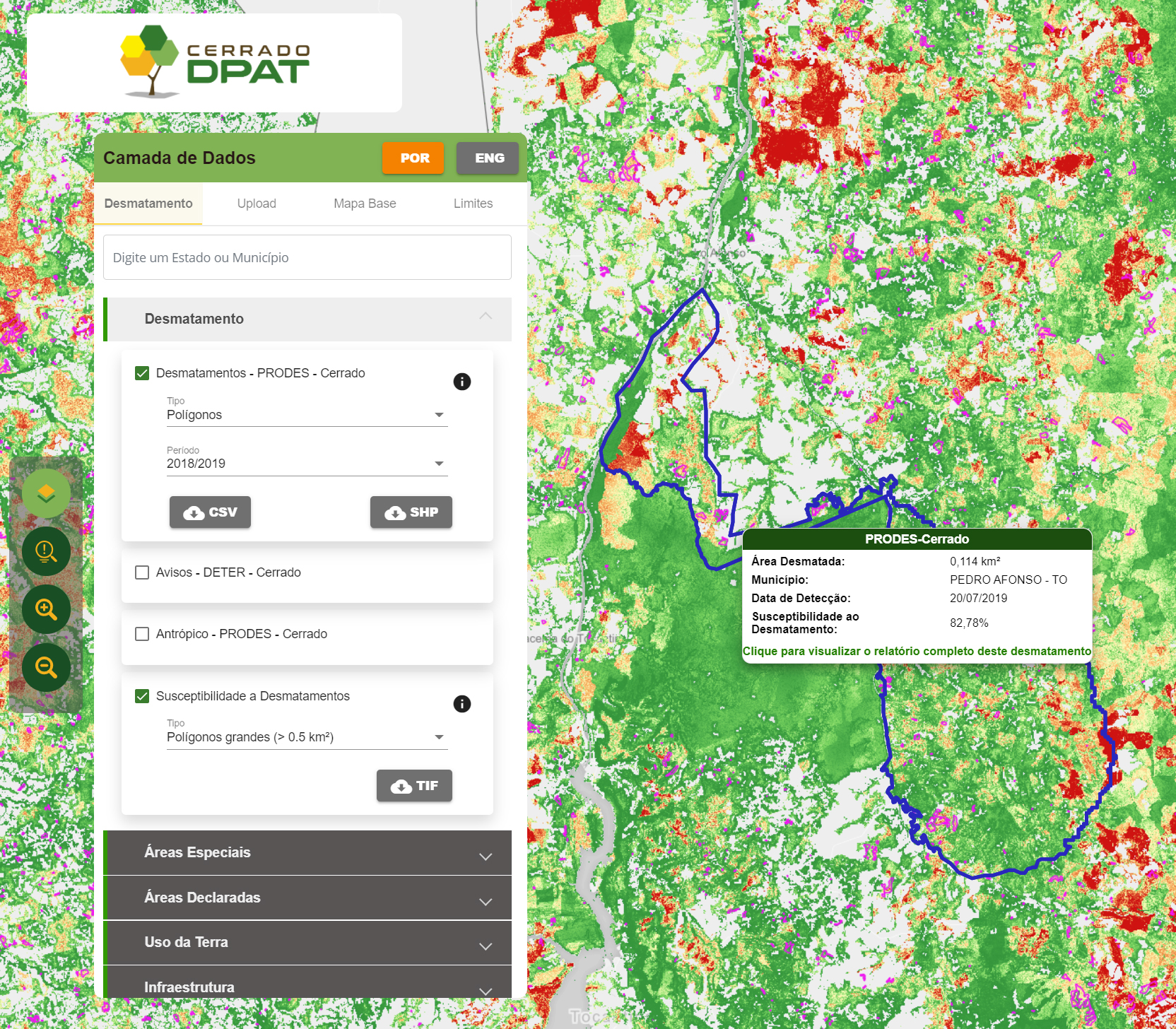
Task: Click the 0,114 km² area value
Action: tap(975, 561)
